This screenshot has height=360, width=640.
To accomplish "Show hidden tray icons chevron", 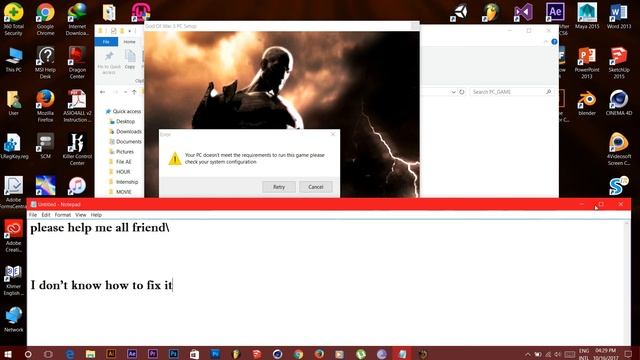I will (x=528, y=354).
